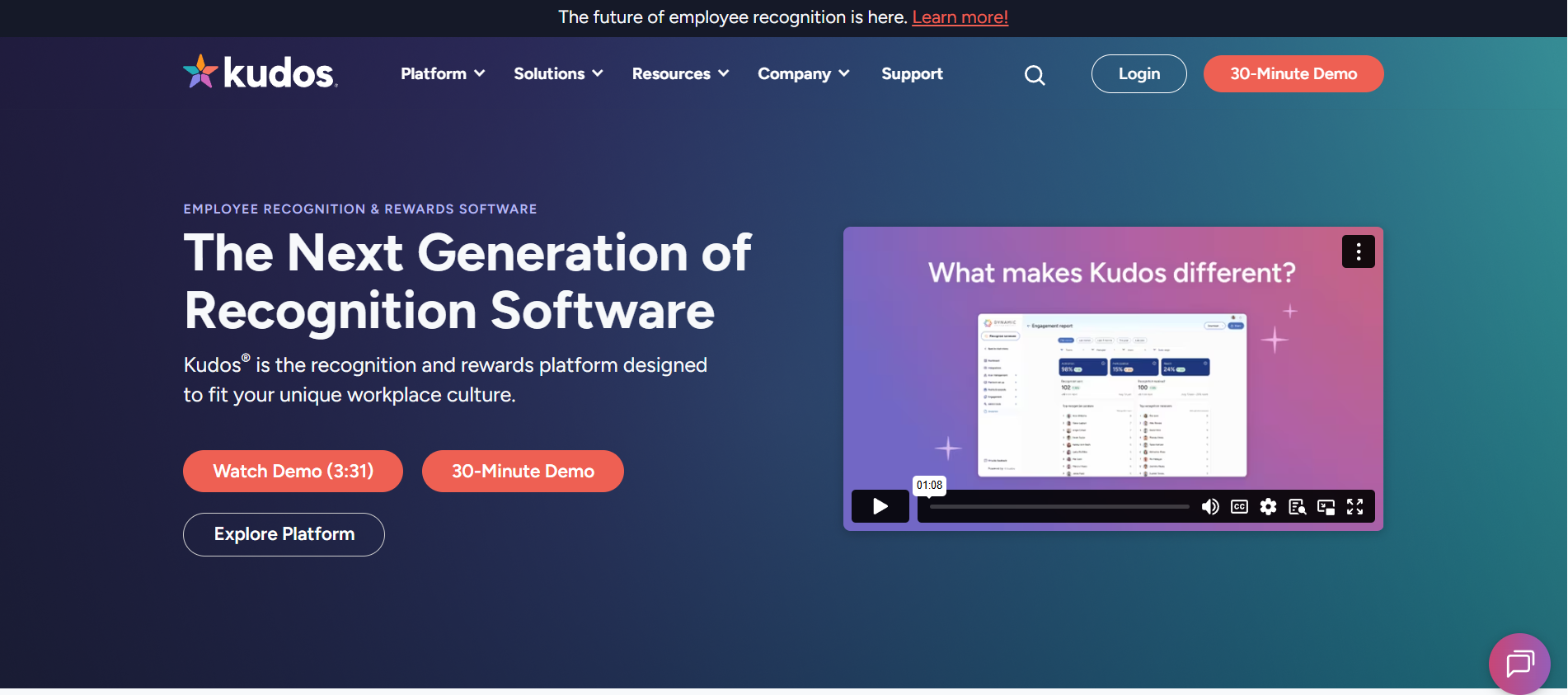Open the Company navigation menu

pos(803,73)
